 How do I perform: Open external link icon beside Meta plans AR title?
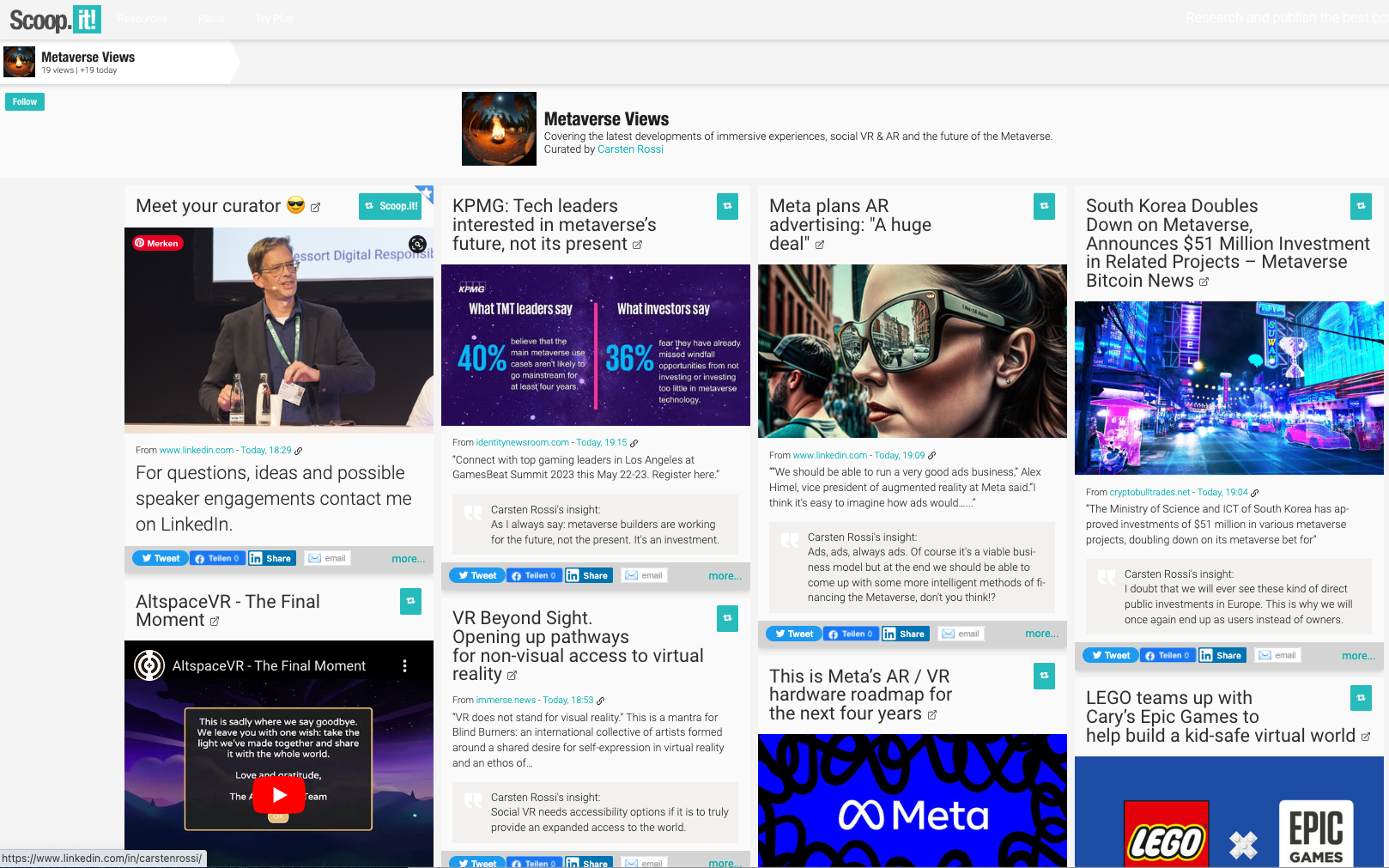[820, 246]
